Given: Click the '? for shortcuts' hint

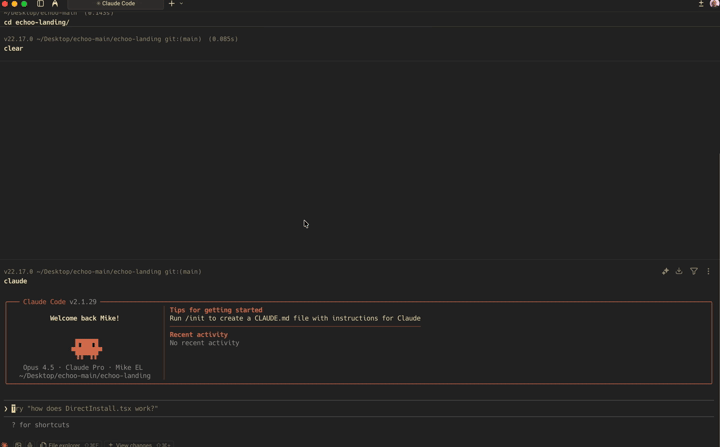Looking at the screenshot, I should [x=40, y=425].
